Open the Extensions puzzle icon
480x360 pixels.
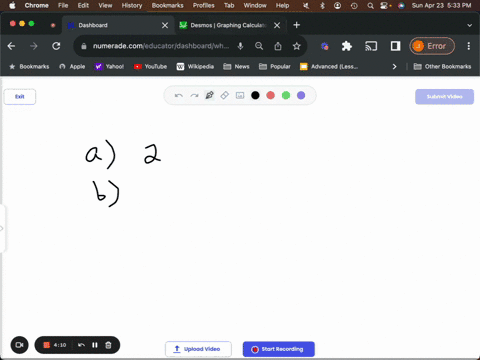tap(347, 46)
